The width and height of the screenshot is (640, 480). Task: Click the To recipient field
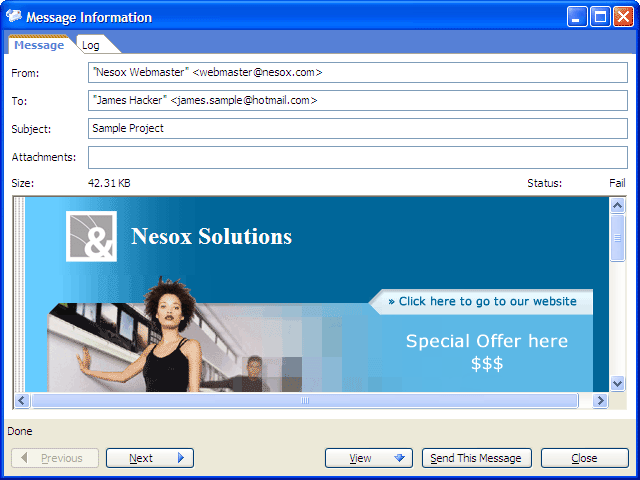358,100
